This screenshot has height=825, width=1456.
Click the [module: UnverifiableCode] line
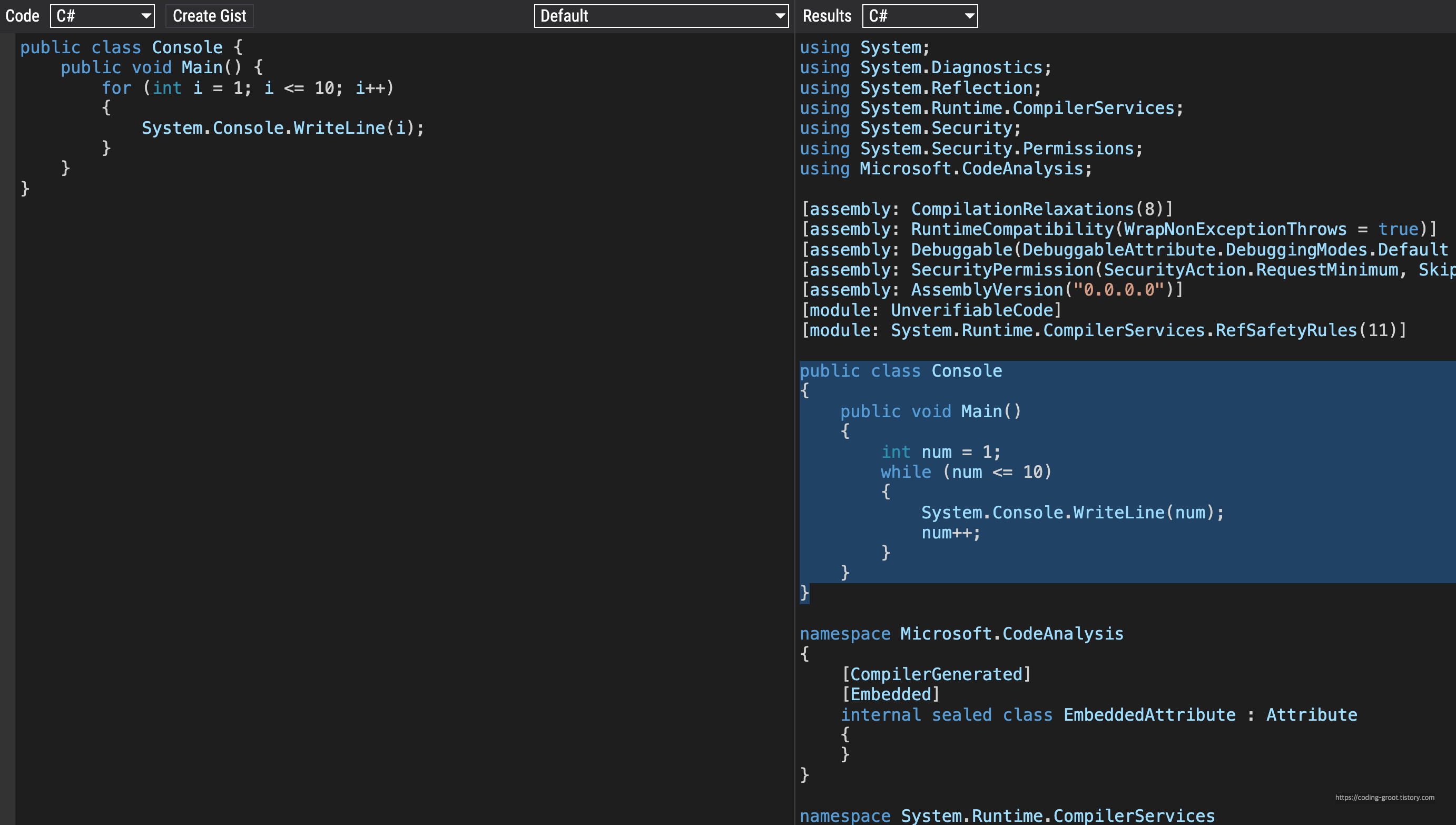click(x=931, y=310)
